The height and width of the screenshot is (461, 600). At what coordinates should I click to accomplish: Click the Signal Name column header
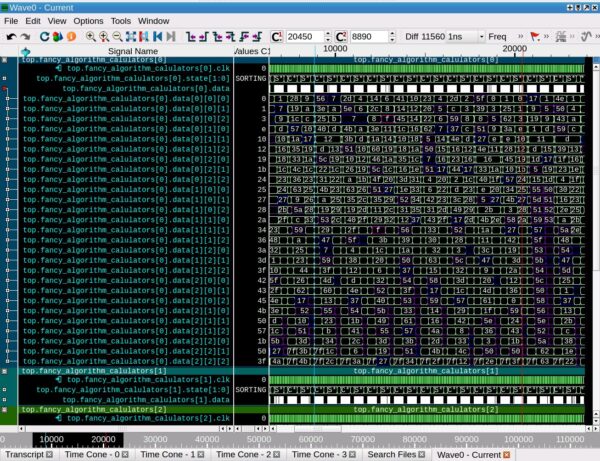(133, 51)
